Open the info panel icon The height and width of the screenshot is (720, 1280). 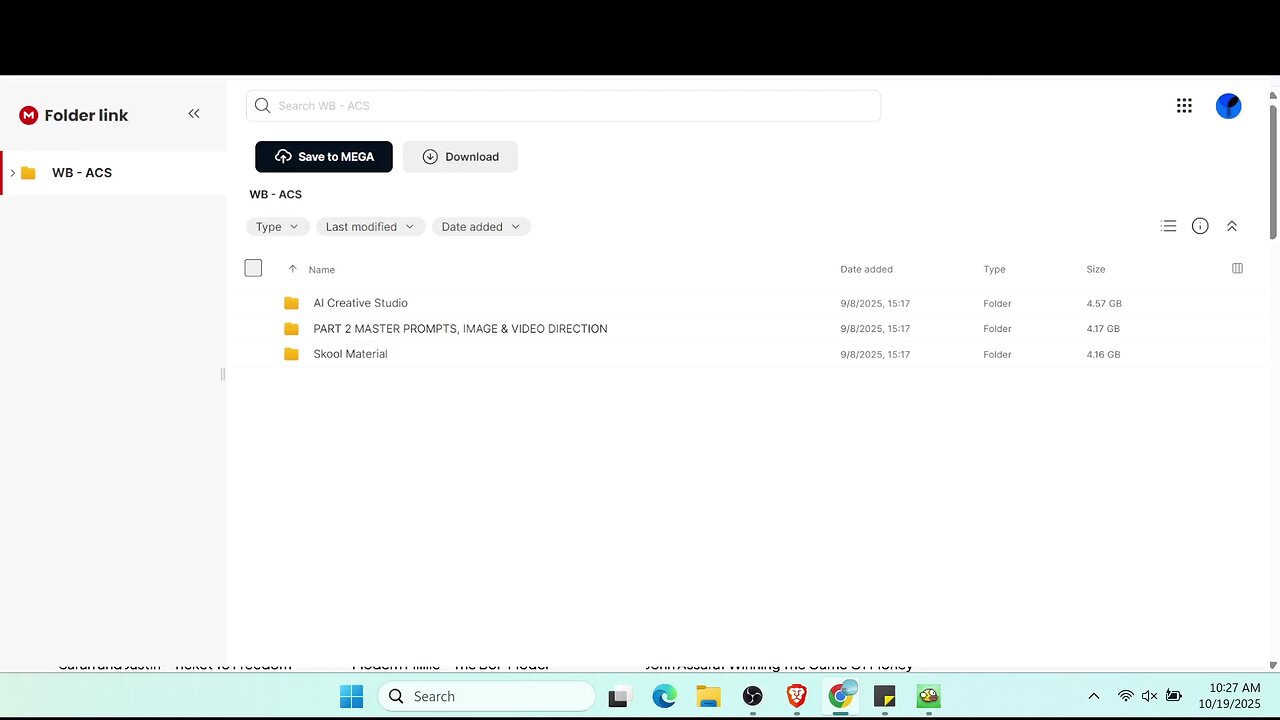pyautogui.click(x=1200, y=226)
